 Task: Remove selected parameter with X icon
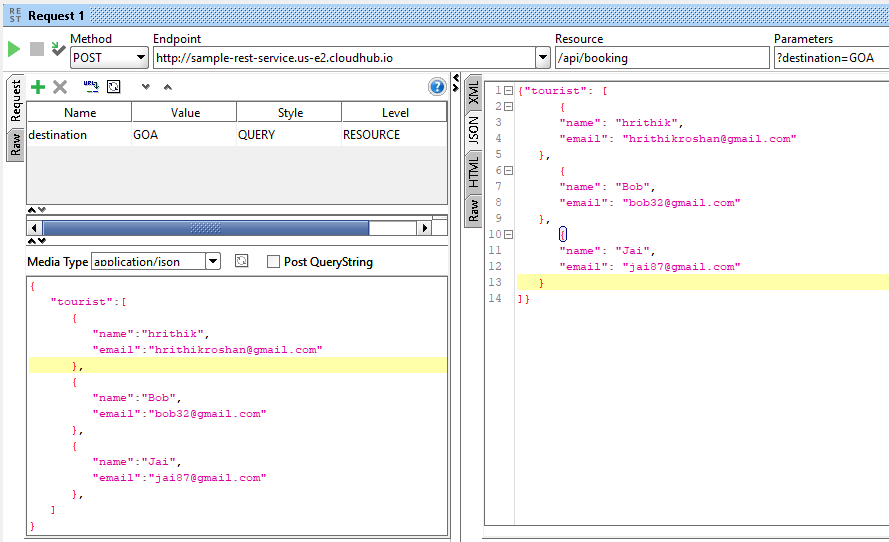[x=60, y=87]
